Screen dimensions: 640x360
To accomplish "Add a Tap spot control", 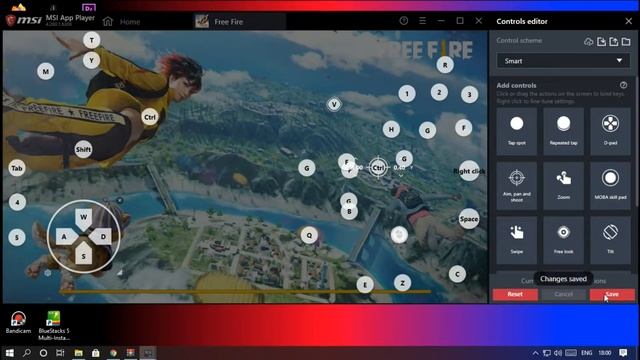I will [516, 131].
